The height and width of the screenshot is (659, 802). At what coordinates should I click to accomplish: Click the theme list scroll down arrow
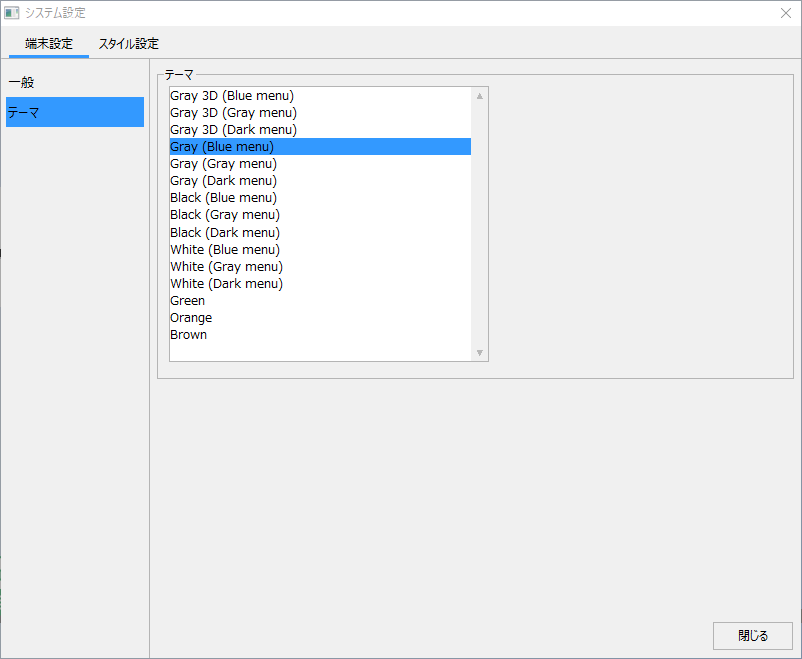[x=480, y=353]
